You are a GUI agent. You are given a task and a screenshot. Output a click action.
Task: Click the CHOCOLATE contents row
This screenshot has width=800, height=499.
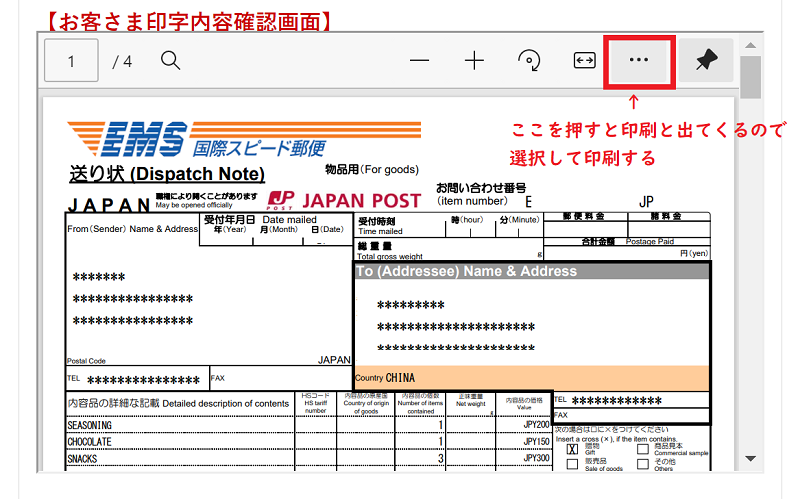click(x=308, y=441)
